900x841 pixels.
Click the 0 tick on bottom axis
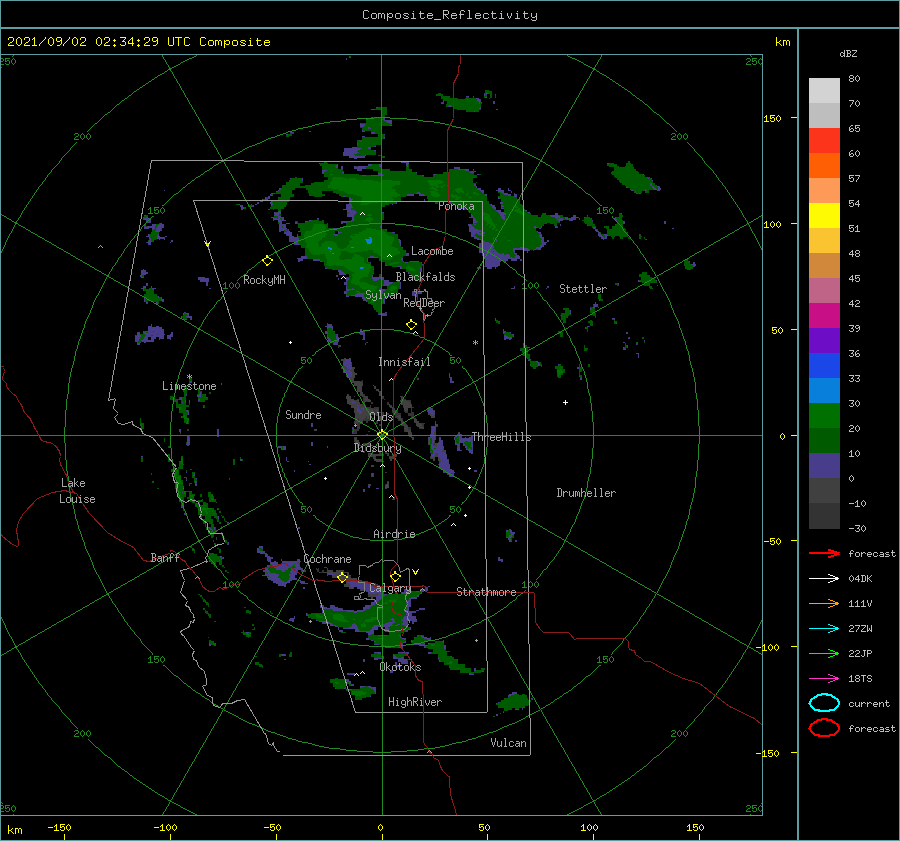tap(380, 827)
